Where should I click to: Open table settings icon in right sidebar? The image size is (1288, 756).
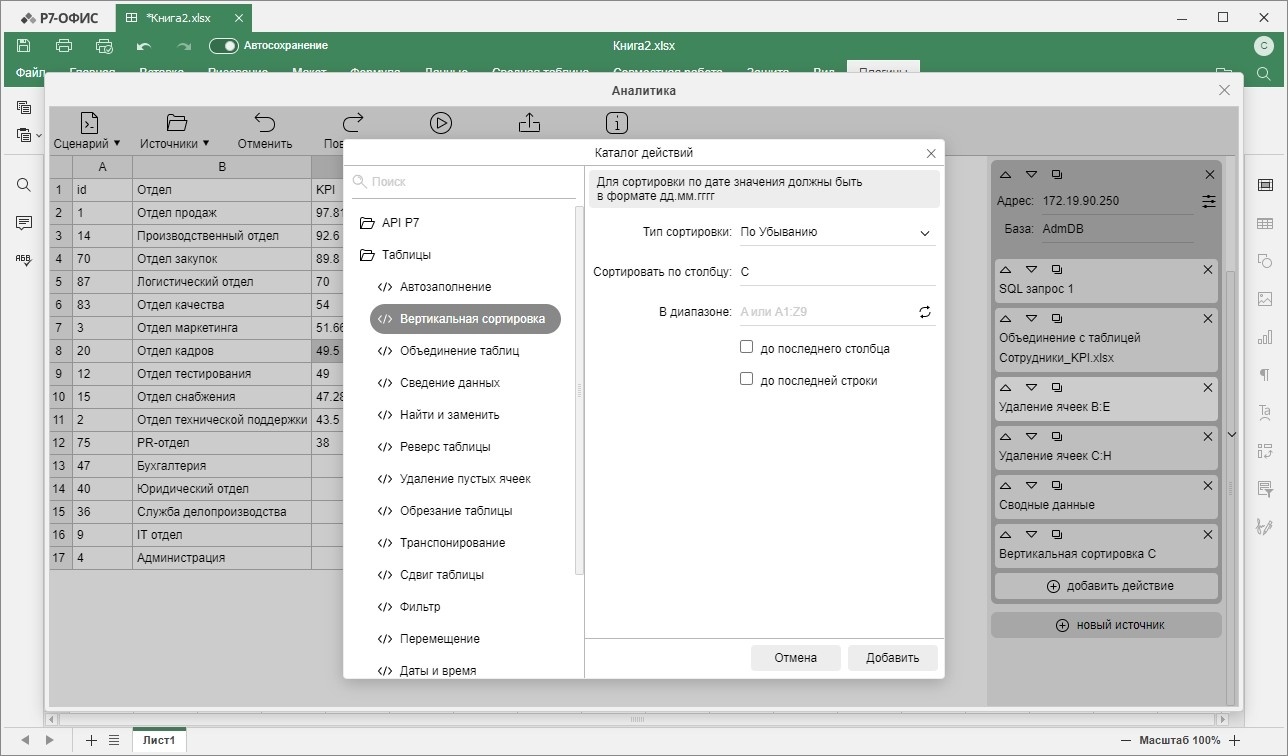[1265, 223]
